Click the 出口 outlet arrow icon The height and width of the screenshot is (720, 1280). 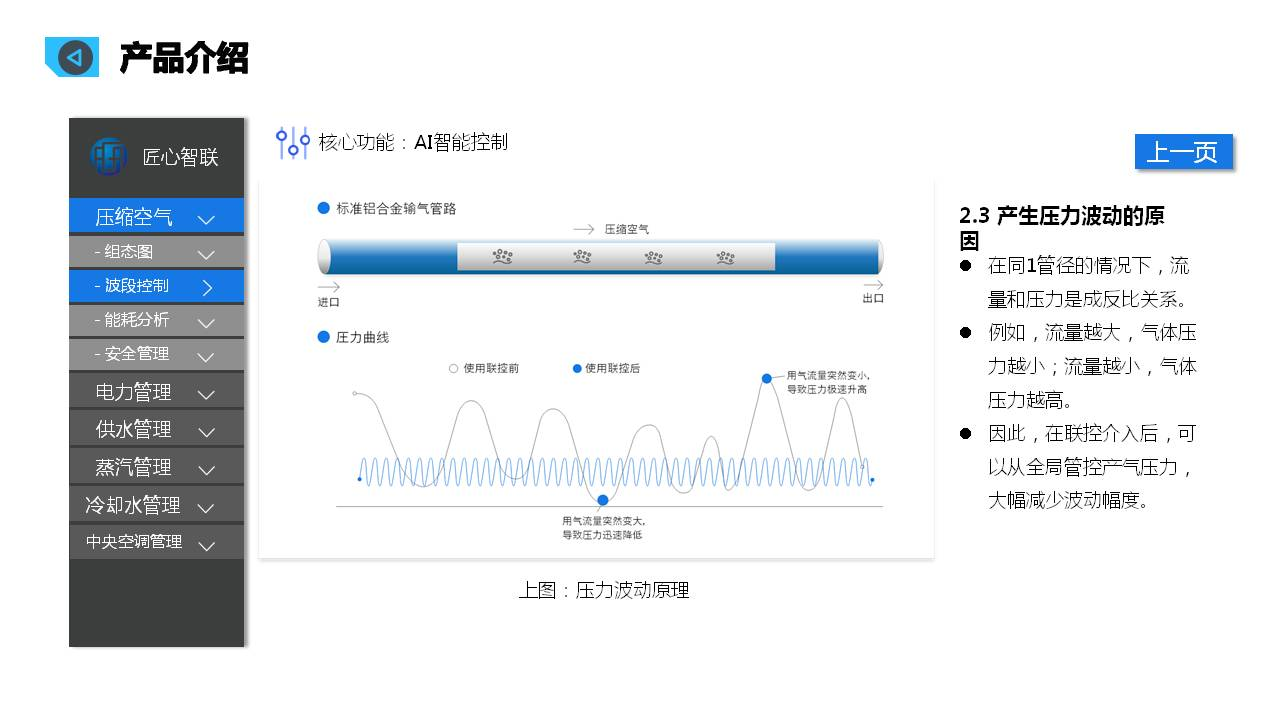click(872, 283)
